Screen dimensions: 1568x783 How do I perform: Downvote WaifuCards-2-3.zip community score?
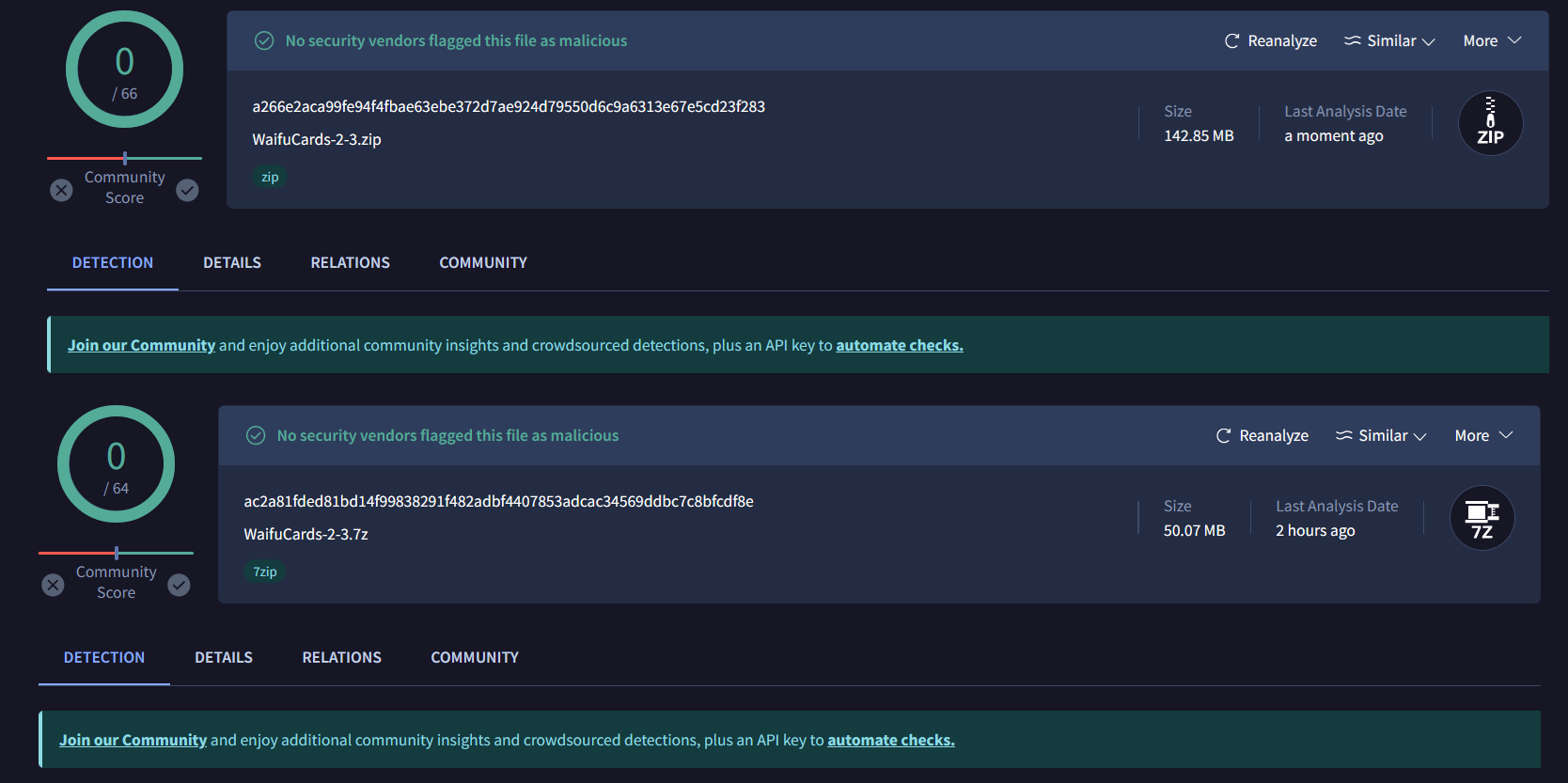(61, 190)
